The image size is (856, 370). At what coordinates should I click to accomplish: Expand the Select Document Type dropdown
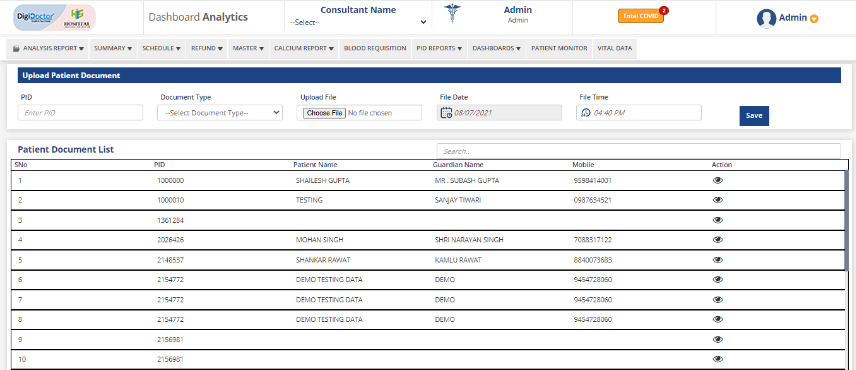(x=220, y=113)
